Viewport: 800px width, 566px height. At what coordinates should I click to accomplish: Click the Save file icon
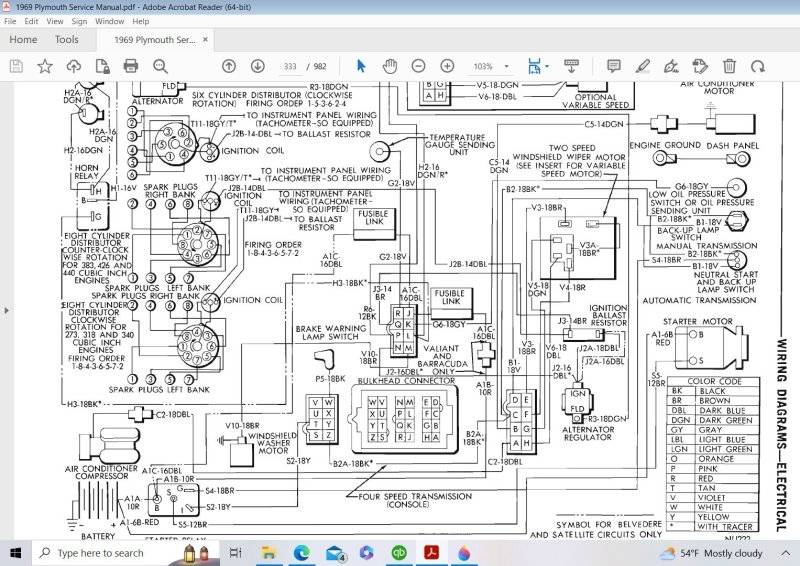click(16, 66)
